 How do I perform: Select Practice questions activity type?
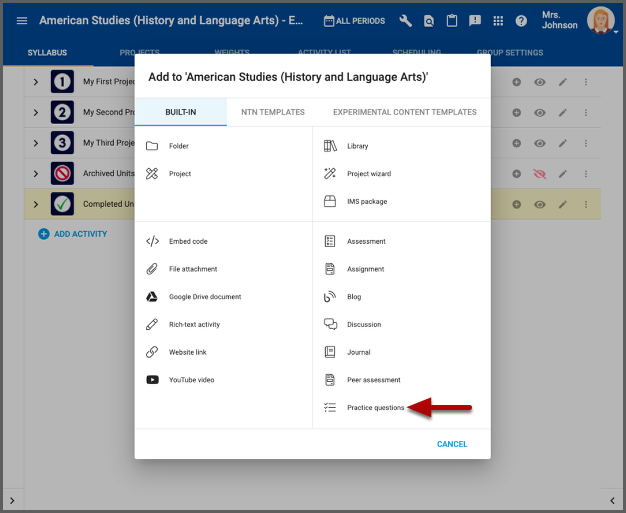coord(375,408)
